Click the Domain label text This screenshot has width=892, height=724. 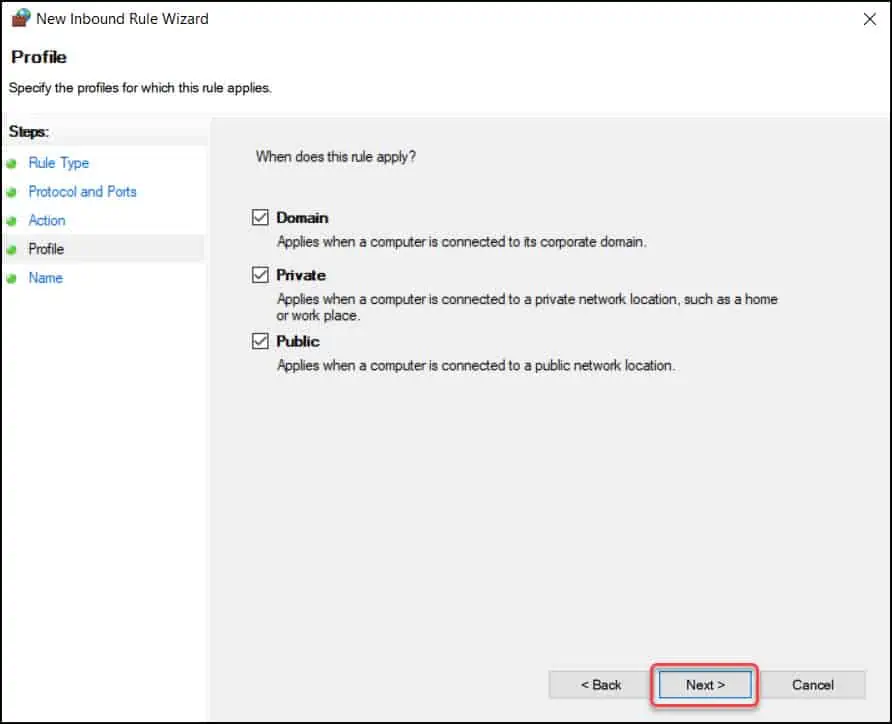(x=302, y=218)
